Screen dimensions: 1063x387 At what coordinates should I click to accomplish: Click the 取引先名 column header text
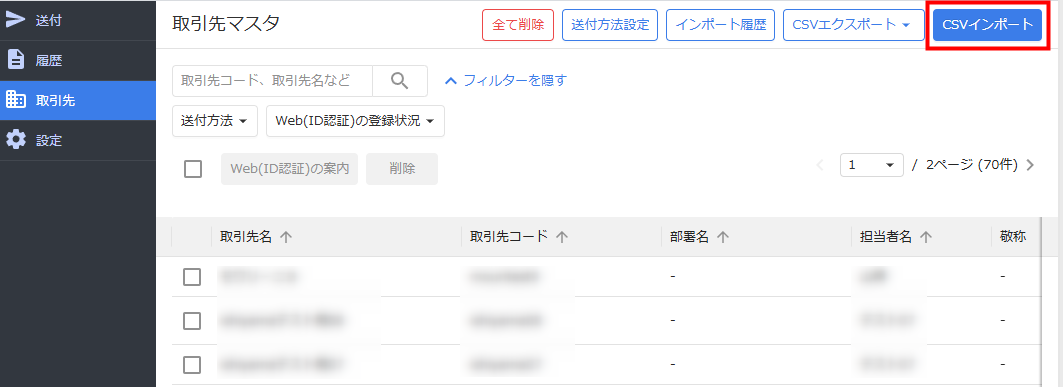(245, 237)
